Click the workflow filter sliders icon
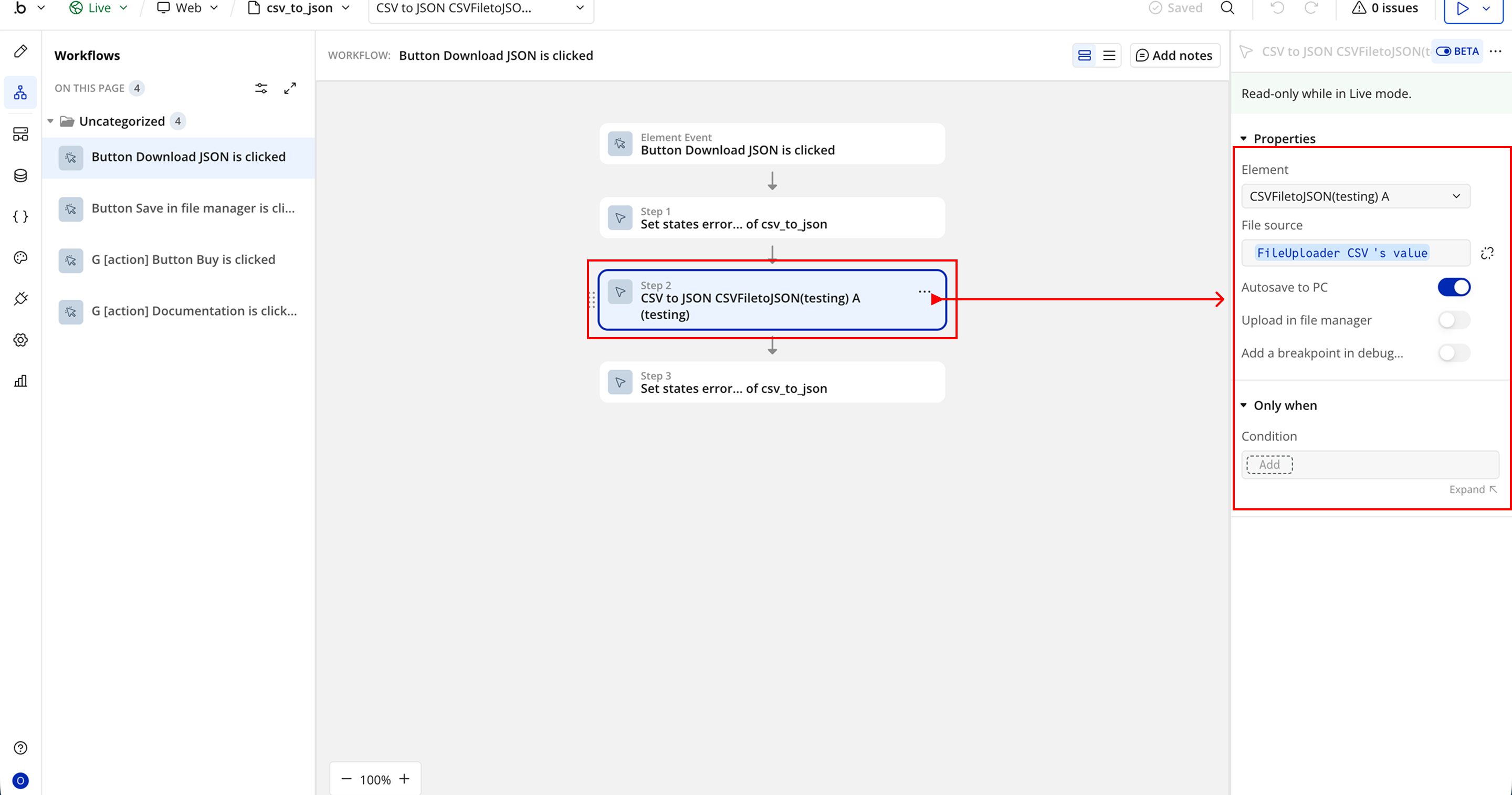This screenshot has width=1512, height=795. [261, 88]
